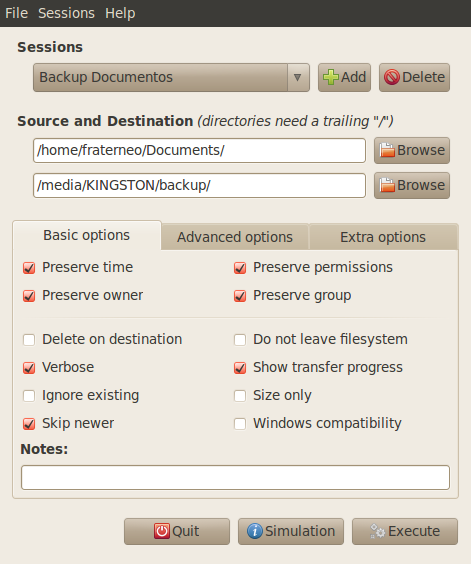Click the green plus Add session icon
The image size is (471, 564).
pos(331,77)
